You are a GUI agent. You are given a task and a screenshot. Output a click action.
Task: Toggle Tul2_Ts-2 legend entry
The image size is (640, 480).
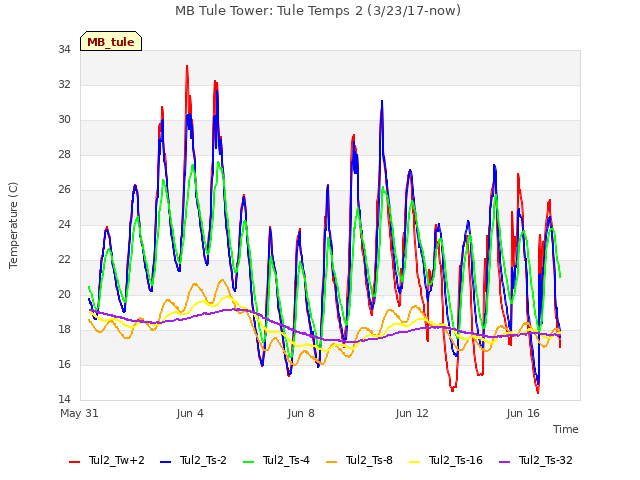[x=193, y=460]
